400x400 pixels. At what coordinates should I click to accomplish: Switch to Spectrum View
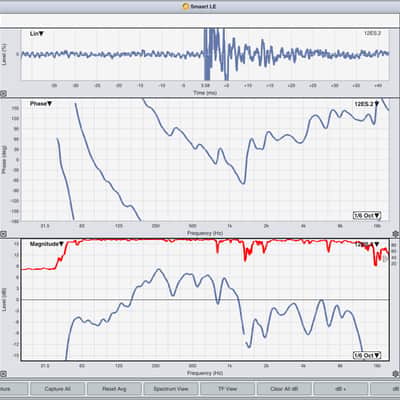(171, 389)
